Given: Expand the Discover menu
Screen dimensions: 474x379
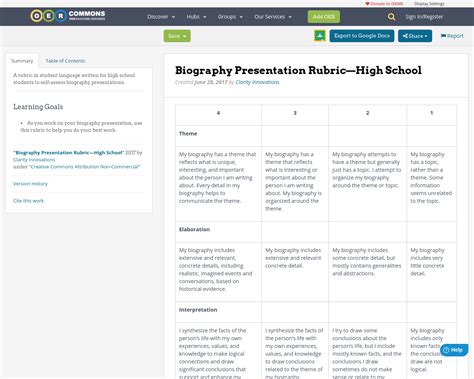Looking at the screenshot, I should tap(161, 17).
